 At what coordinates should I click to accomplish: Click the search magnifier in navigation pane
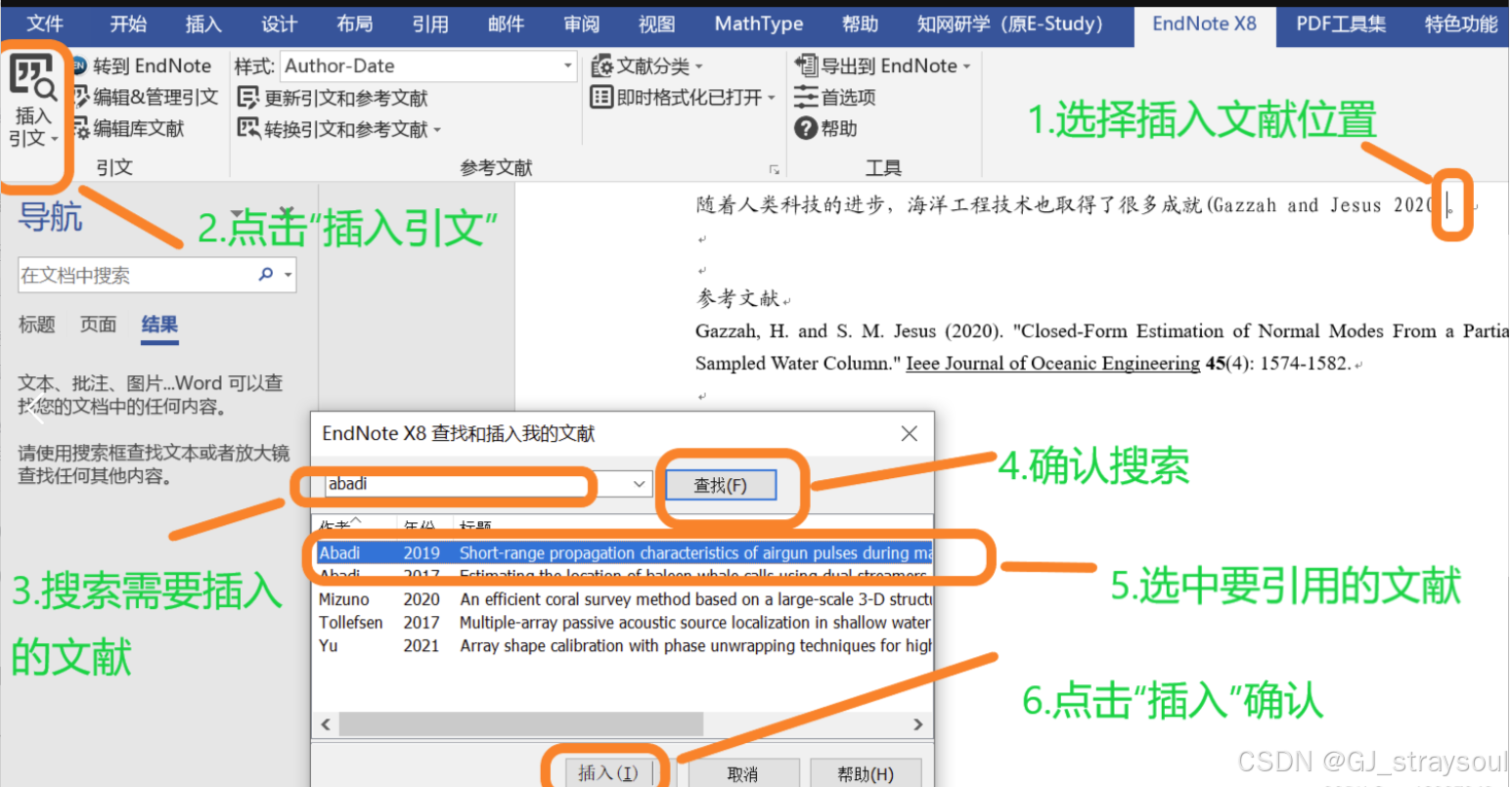[x=265, y=275]
